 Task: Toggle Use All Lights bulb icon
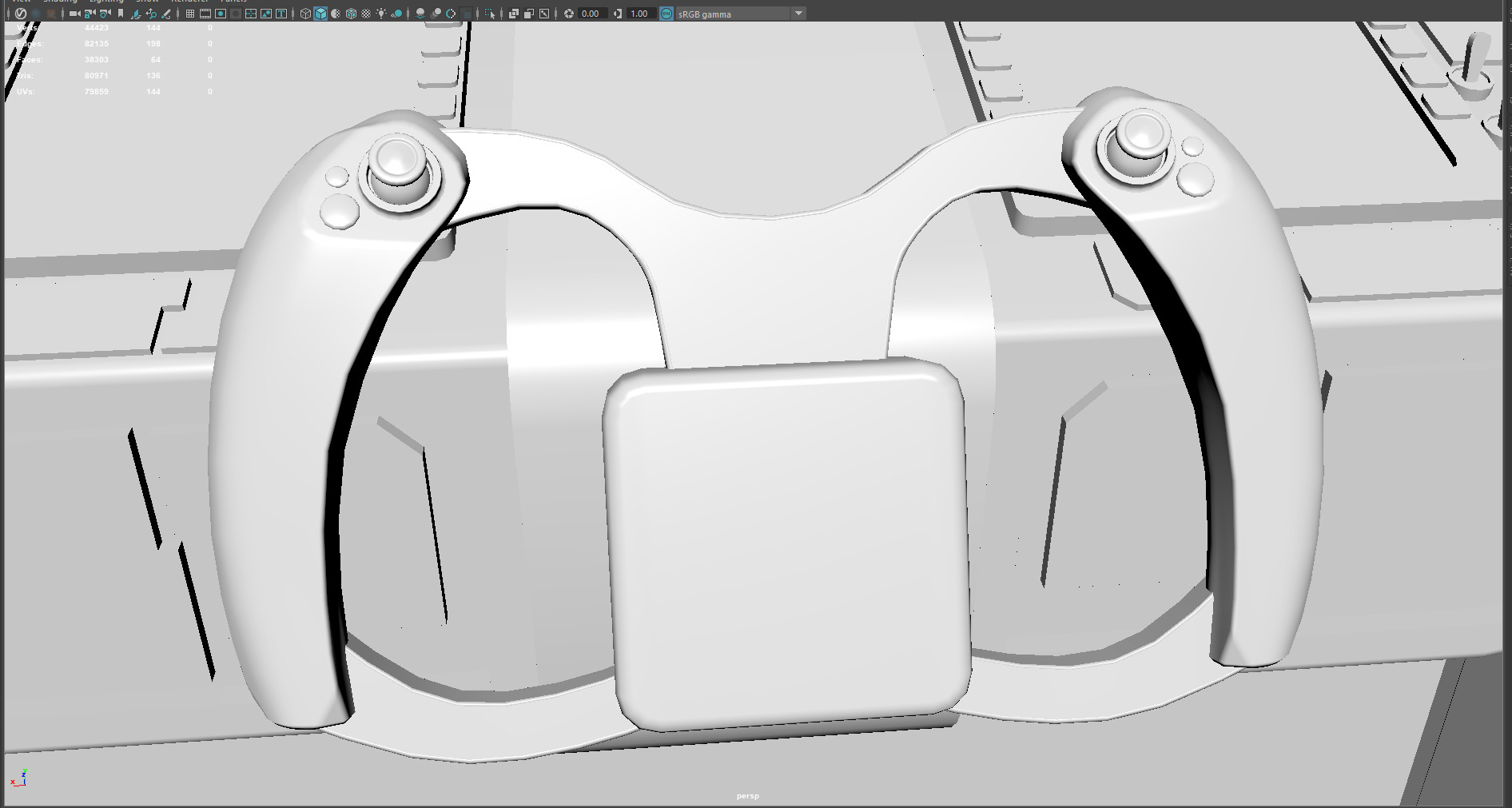tap(381, 14)
